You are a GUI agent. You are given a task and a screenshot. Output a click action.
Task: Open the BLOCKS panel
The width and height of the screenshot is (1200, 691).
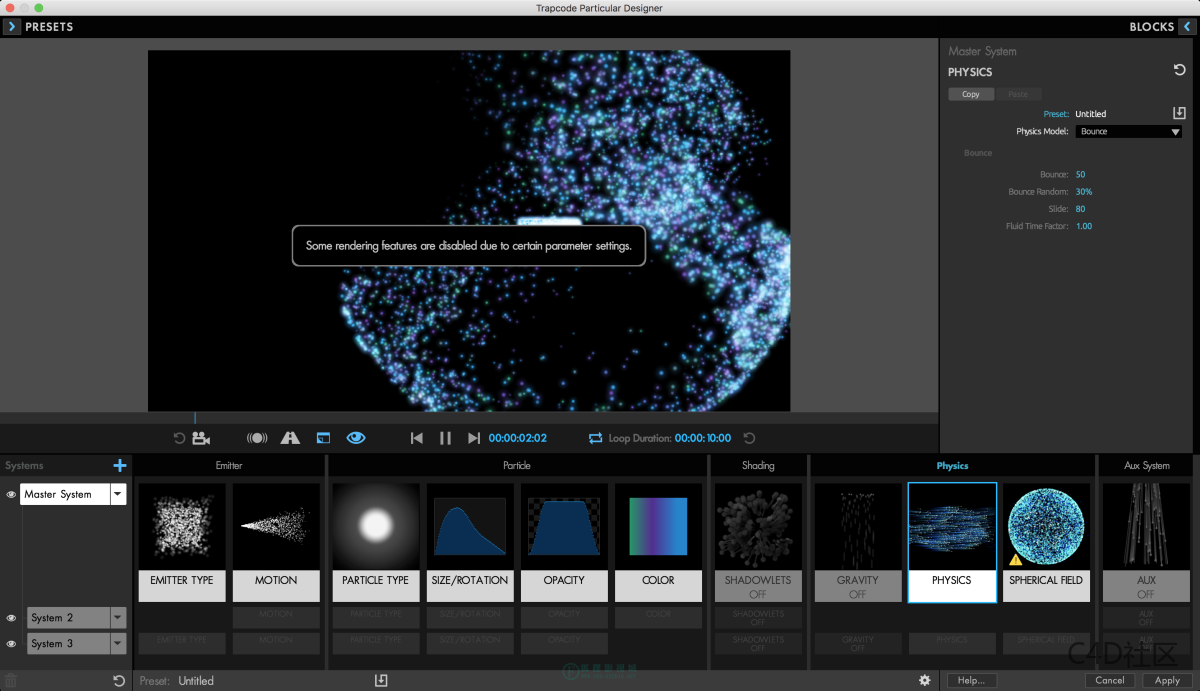(x=1158, y=26)
